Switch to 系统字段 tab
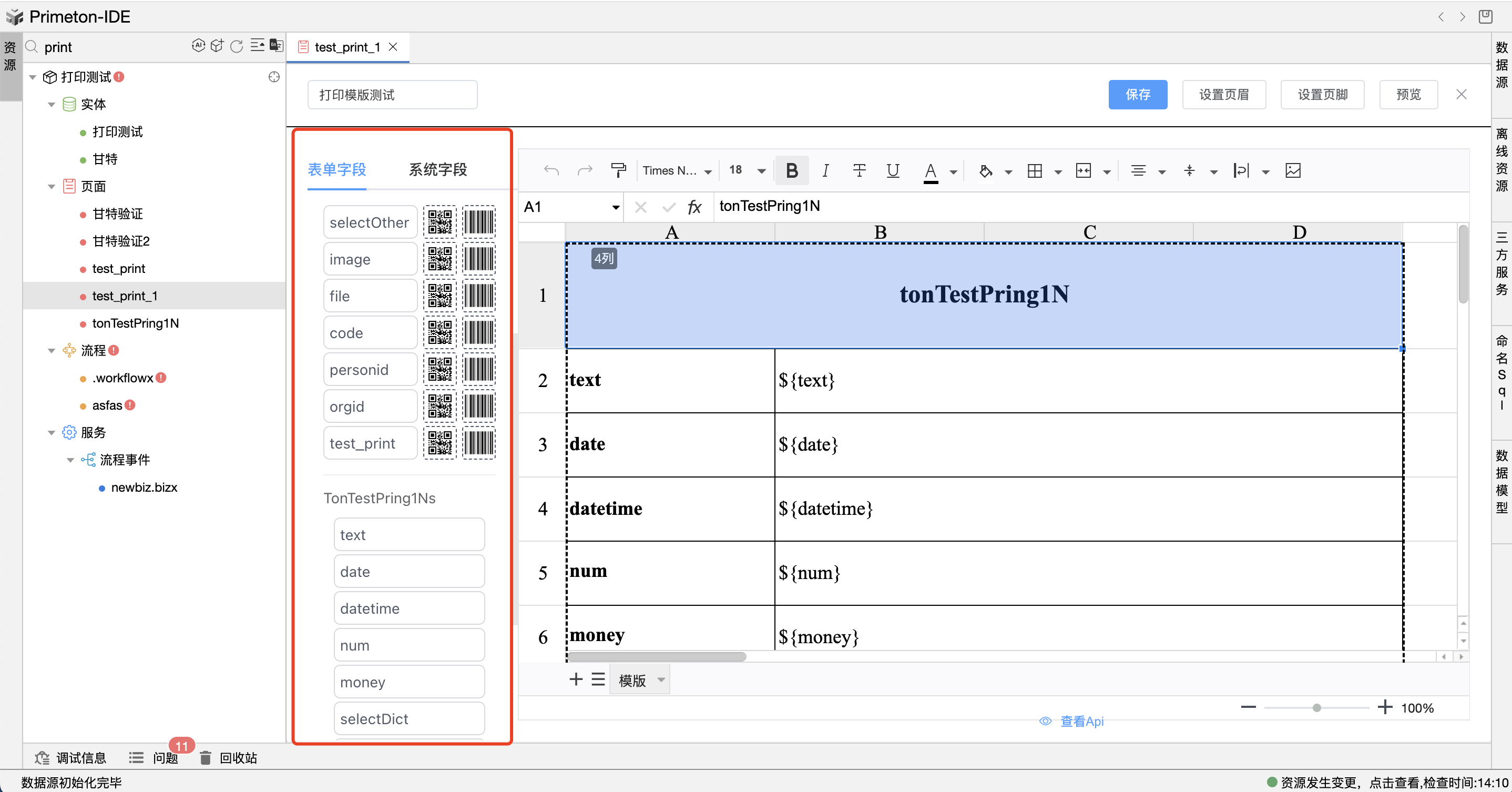The width and height of the screenshot is (1512, 792). pos(438,170)
